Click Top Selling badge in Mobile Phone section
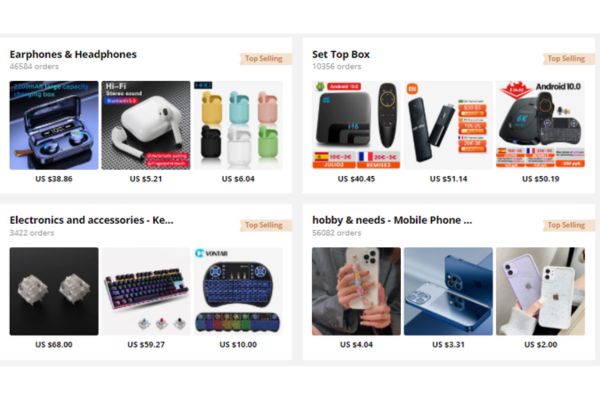The width and height of the screenshot is (600, 400). click(568, 225)
